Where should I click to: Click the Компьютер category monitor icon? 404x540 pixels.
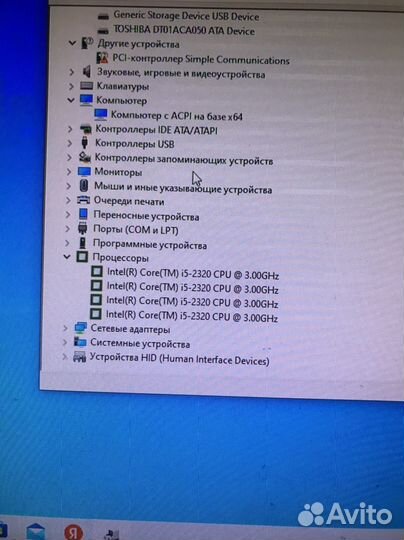[x=86, y=100]
